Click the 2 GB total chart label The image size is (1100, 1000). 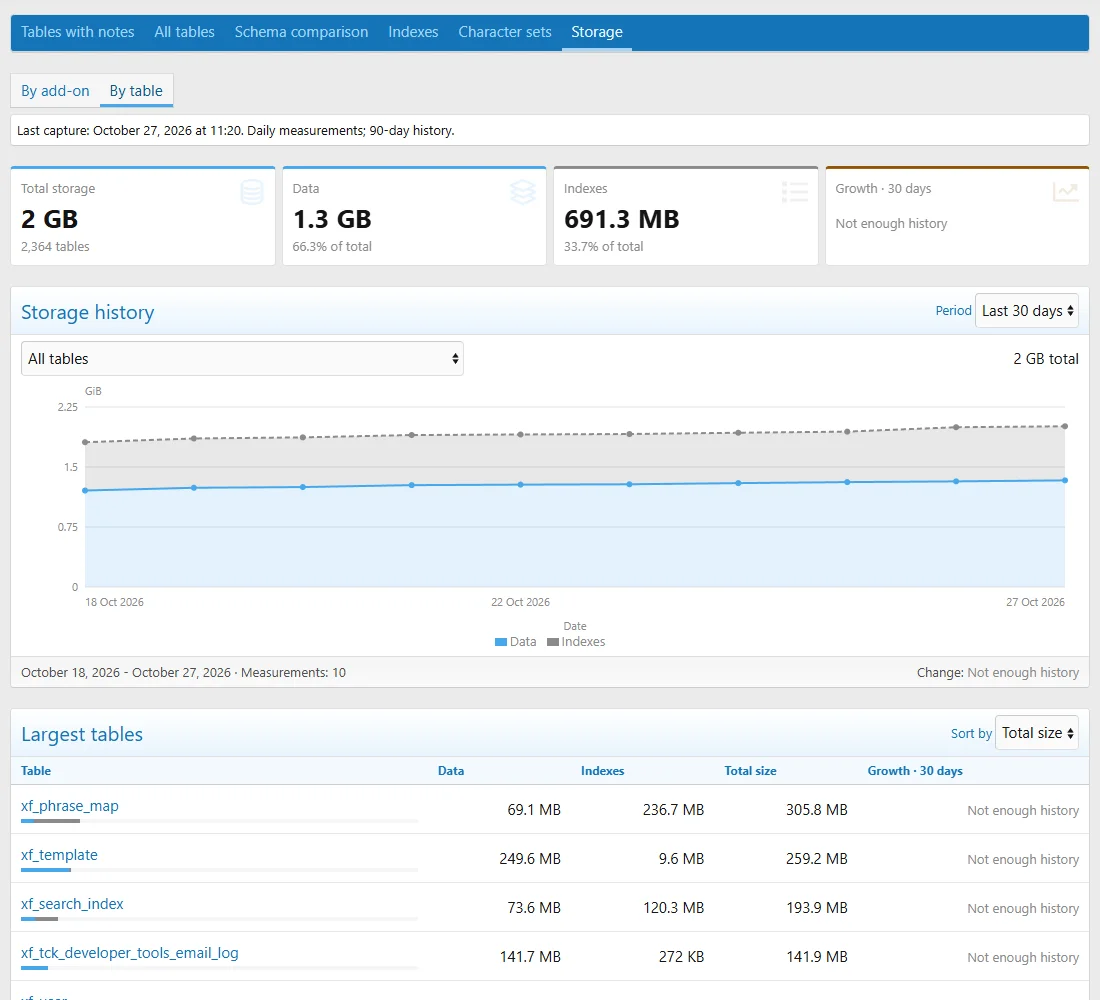(1046, 359)
